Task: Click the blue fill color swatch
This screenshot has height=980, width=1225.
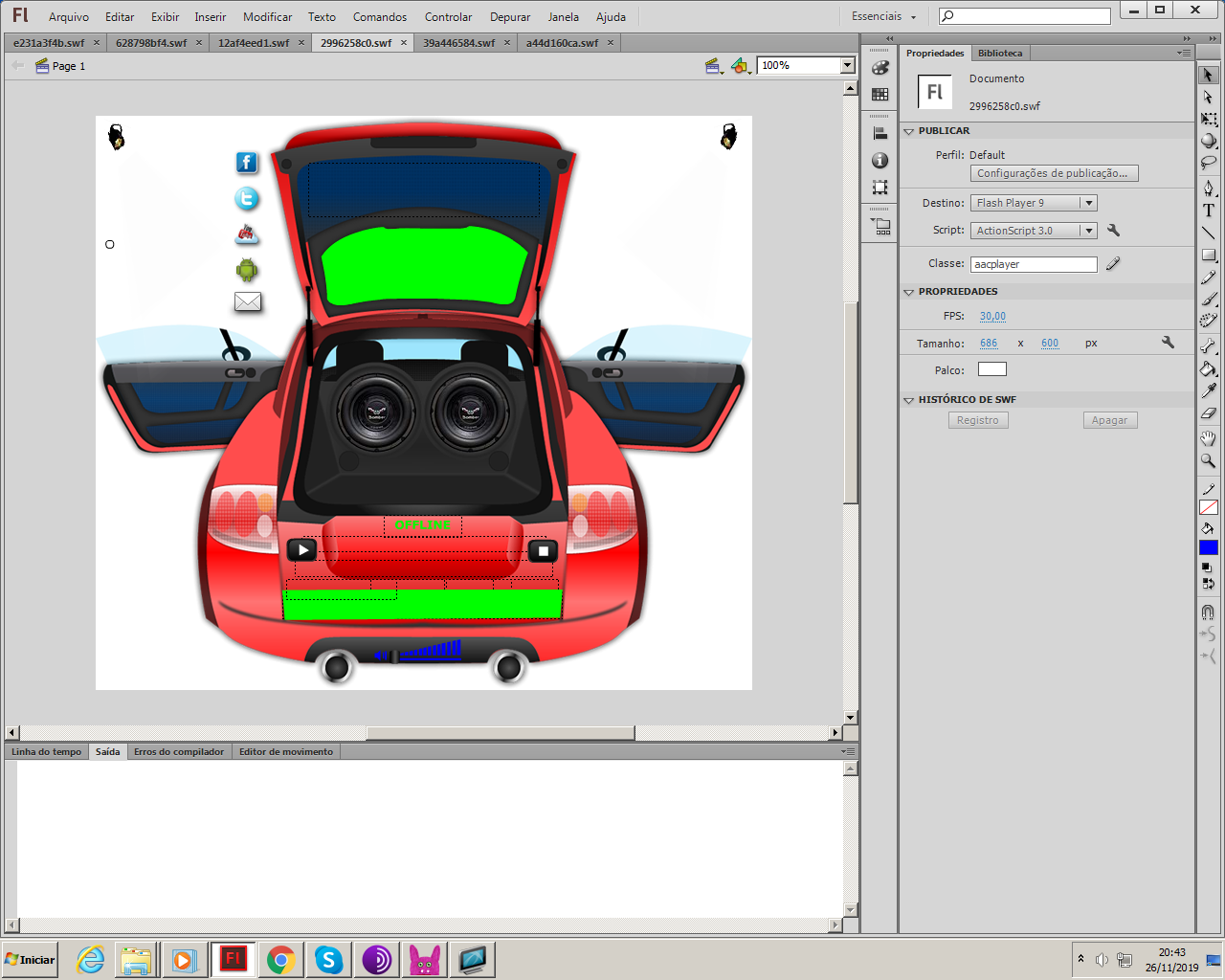Action: pyautogui.click(x=1209, y=547)
